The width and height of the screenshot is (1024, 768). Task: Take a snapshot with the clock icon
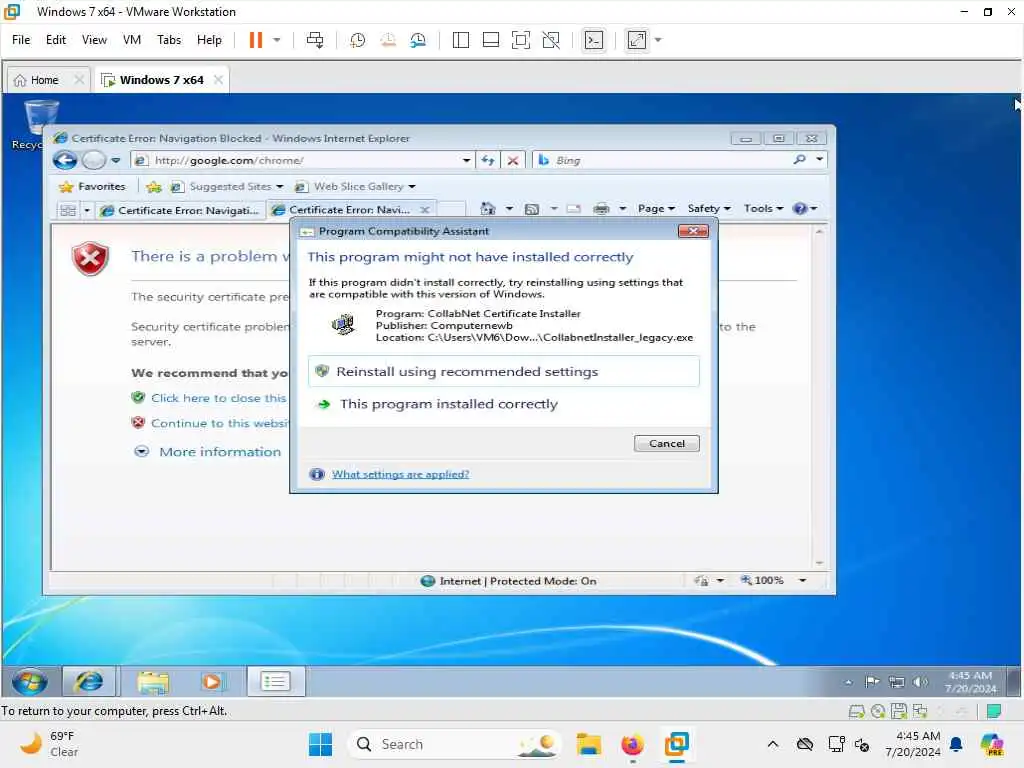(357, 40)
